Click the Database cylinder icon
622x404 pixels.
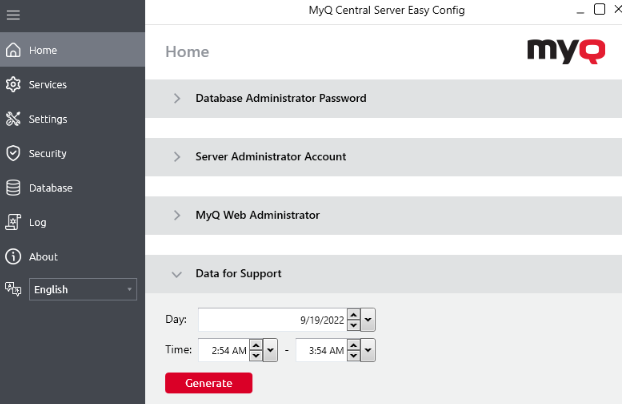[x=14, y=188]
